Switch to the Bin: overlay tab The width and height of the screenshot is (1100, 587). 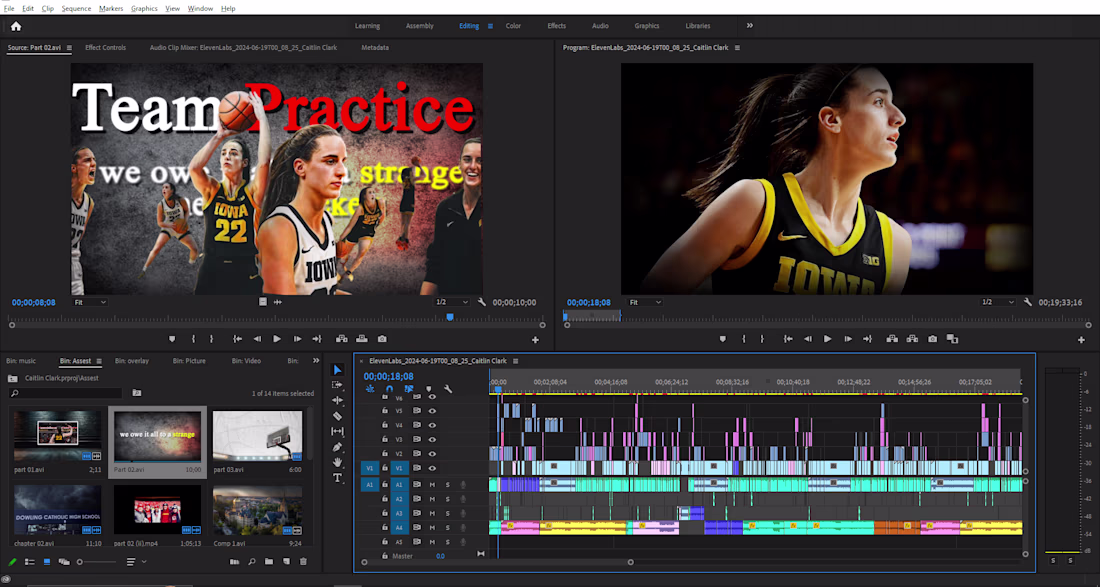tap(132, 361)
